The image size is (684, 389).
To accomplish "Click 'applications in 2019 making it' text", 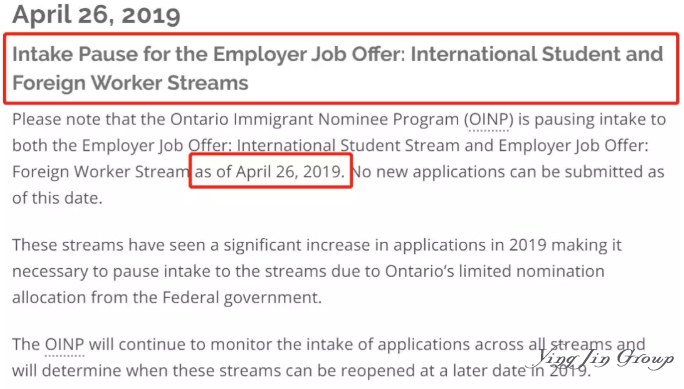I will coord(507,245).
